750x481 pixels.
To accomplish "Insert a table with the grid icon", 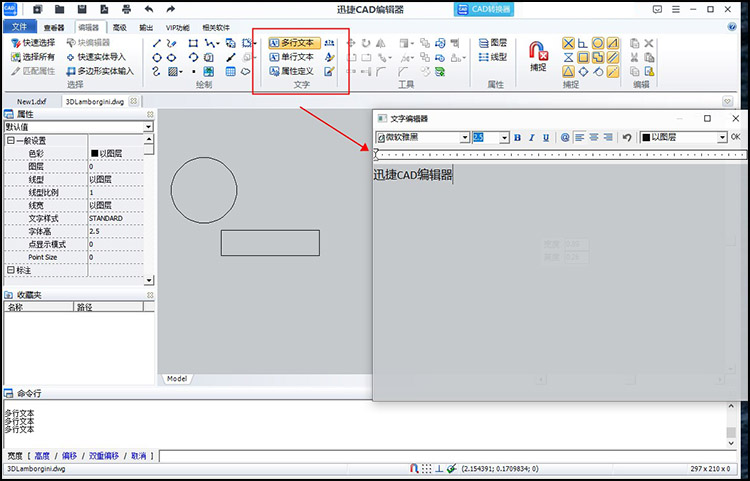I will coord(231,72).
